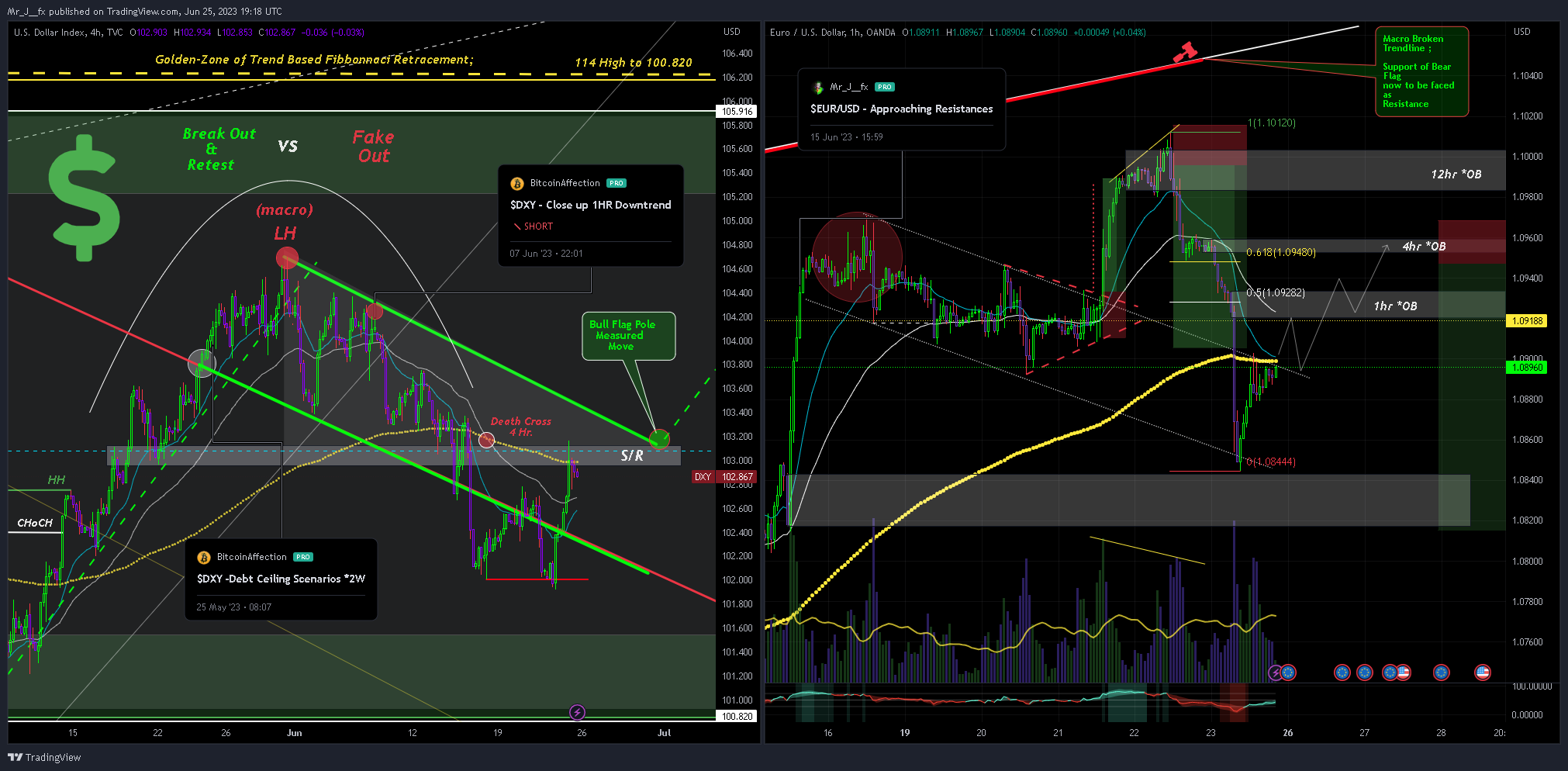Screen dimensions: 1568x771
Task: Click the BitcoinAffection name on the Downtrend card
Action: [x=565, y=183]
